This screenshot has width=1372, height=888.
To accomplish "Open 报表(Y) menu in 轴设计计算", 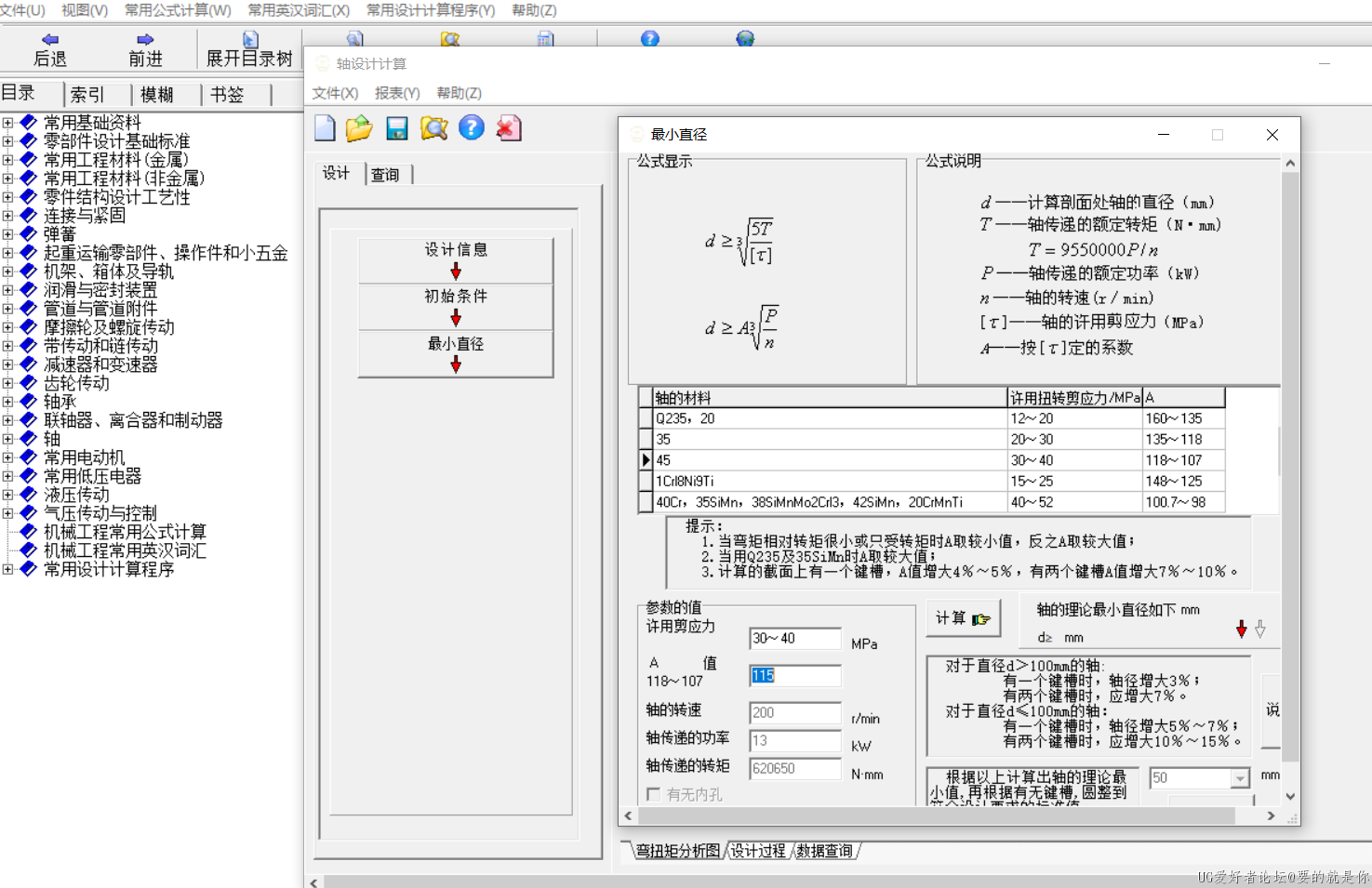I will click(x=397, y=93).
